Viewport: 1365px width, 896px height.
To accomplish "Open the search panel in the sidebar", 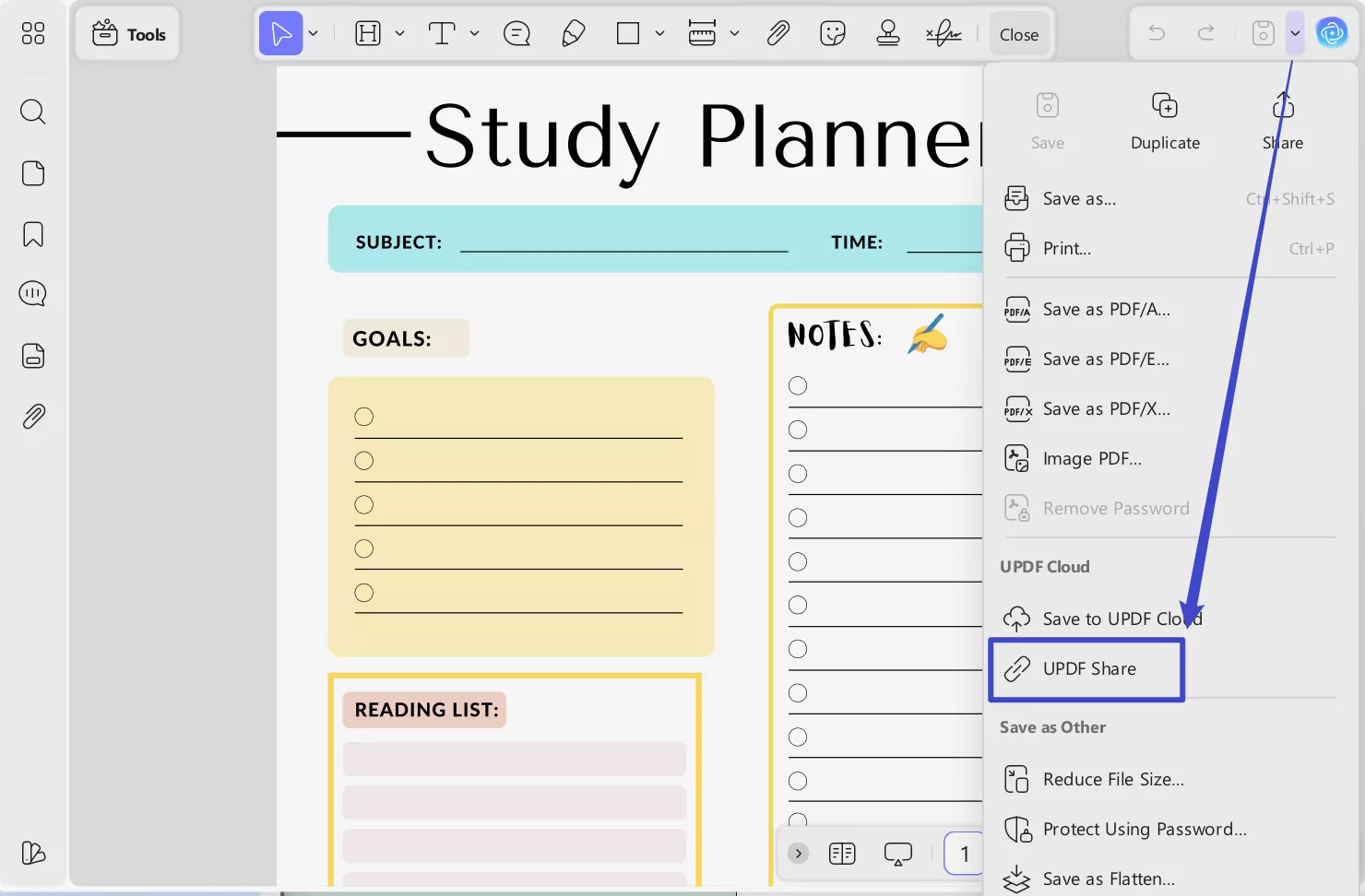I will point(33,112).
